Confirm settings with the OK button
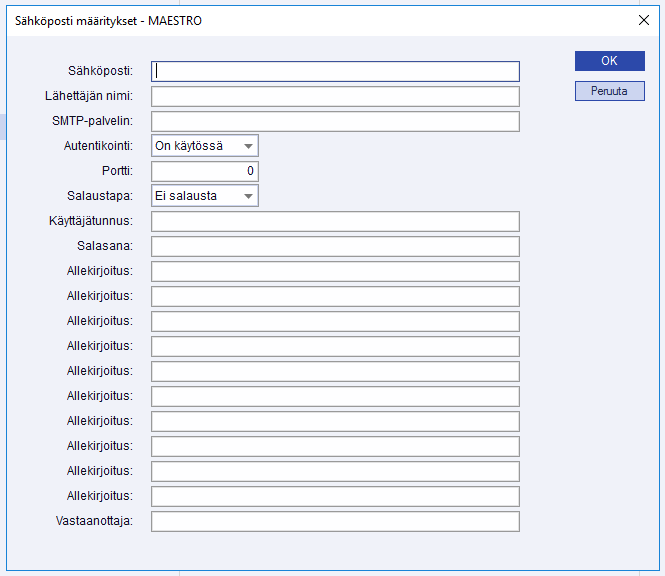Screen dimensions: 665x576 coord(609,61)
